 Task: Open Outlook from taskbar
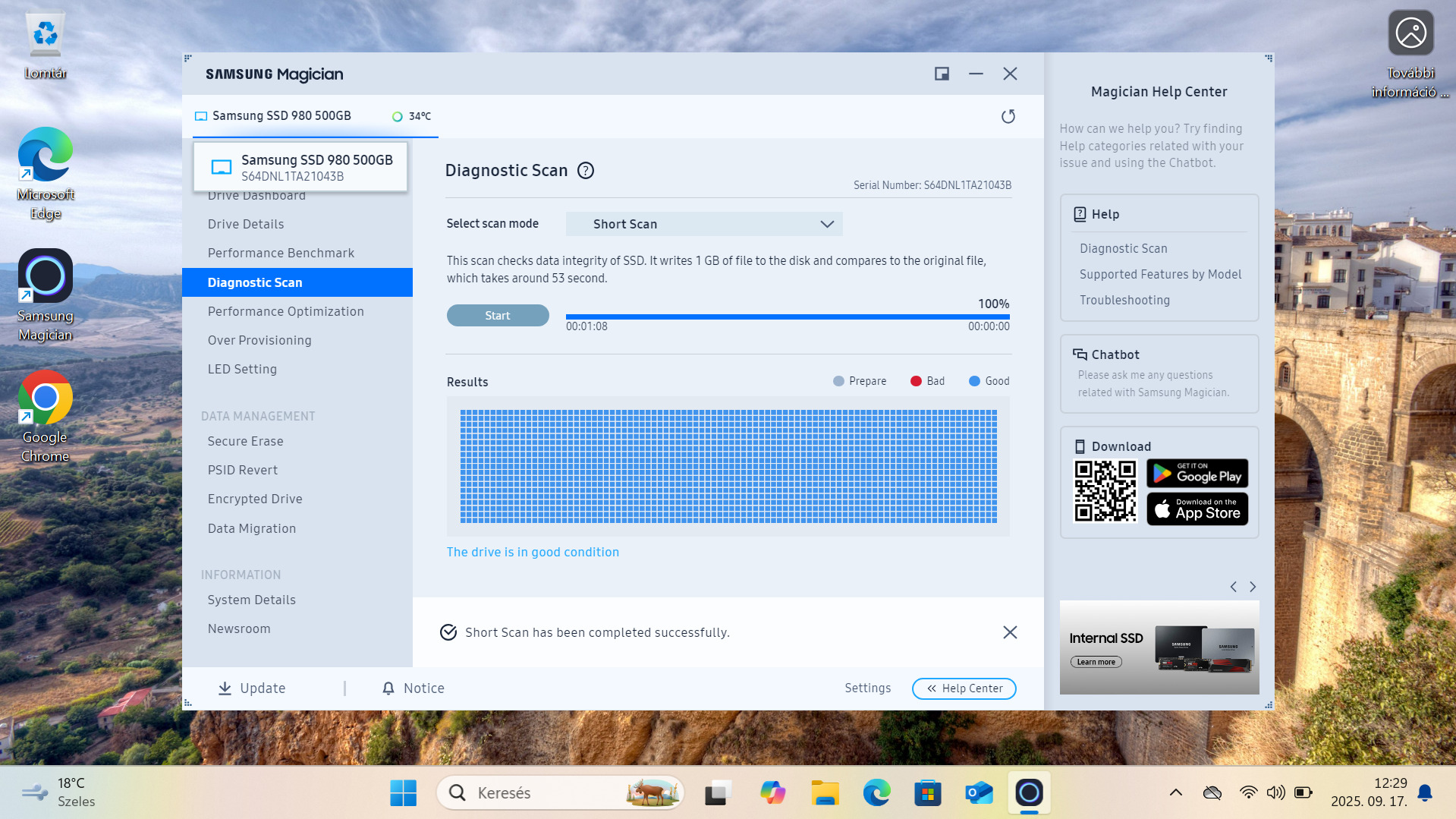coord(979,793)
